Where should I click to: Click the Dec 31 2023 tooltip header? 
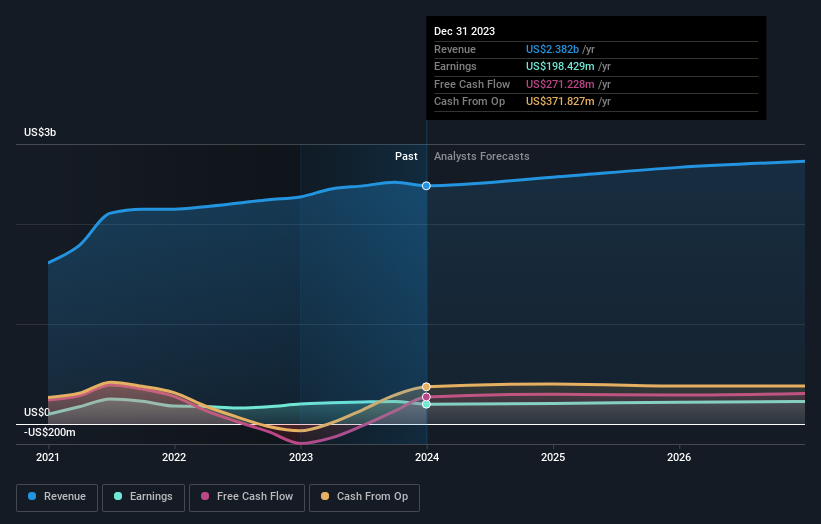click(464, 31)
